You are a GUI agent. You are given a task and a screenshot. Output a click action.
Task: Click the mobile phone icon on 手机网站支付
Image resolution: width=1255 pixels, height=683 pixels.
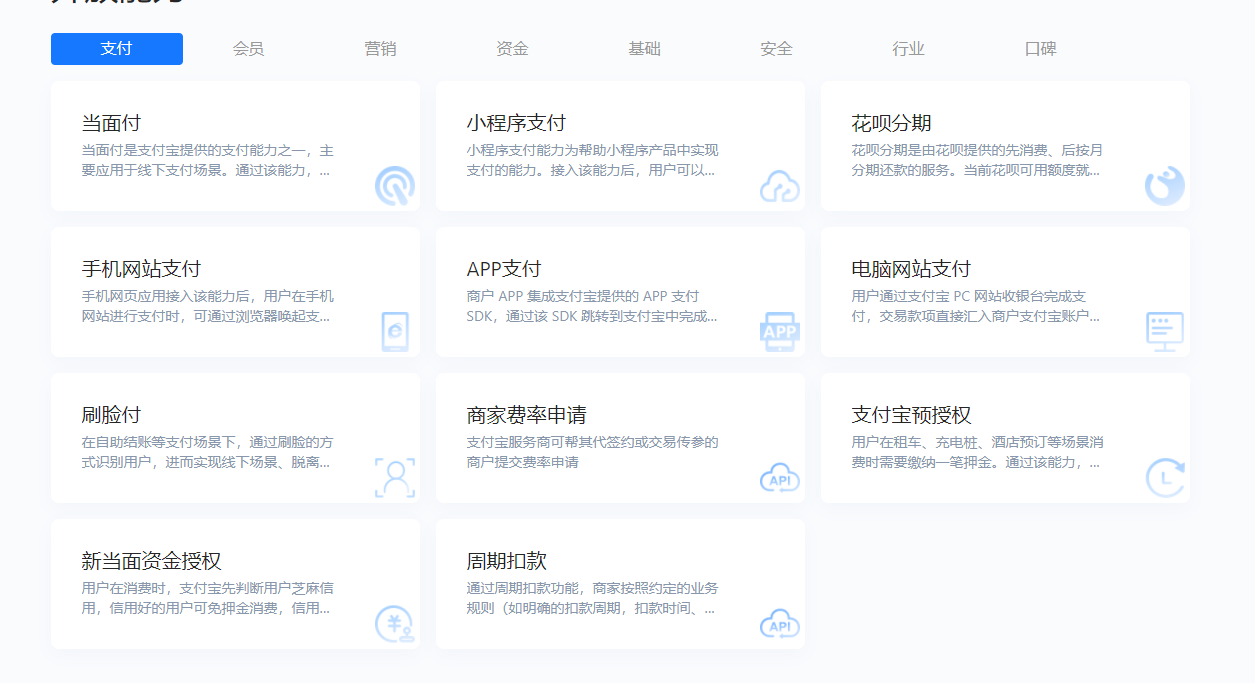(x=394, y=331)
